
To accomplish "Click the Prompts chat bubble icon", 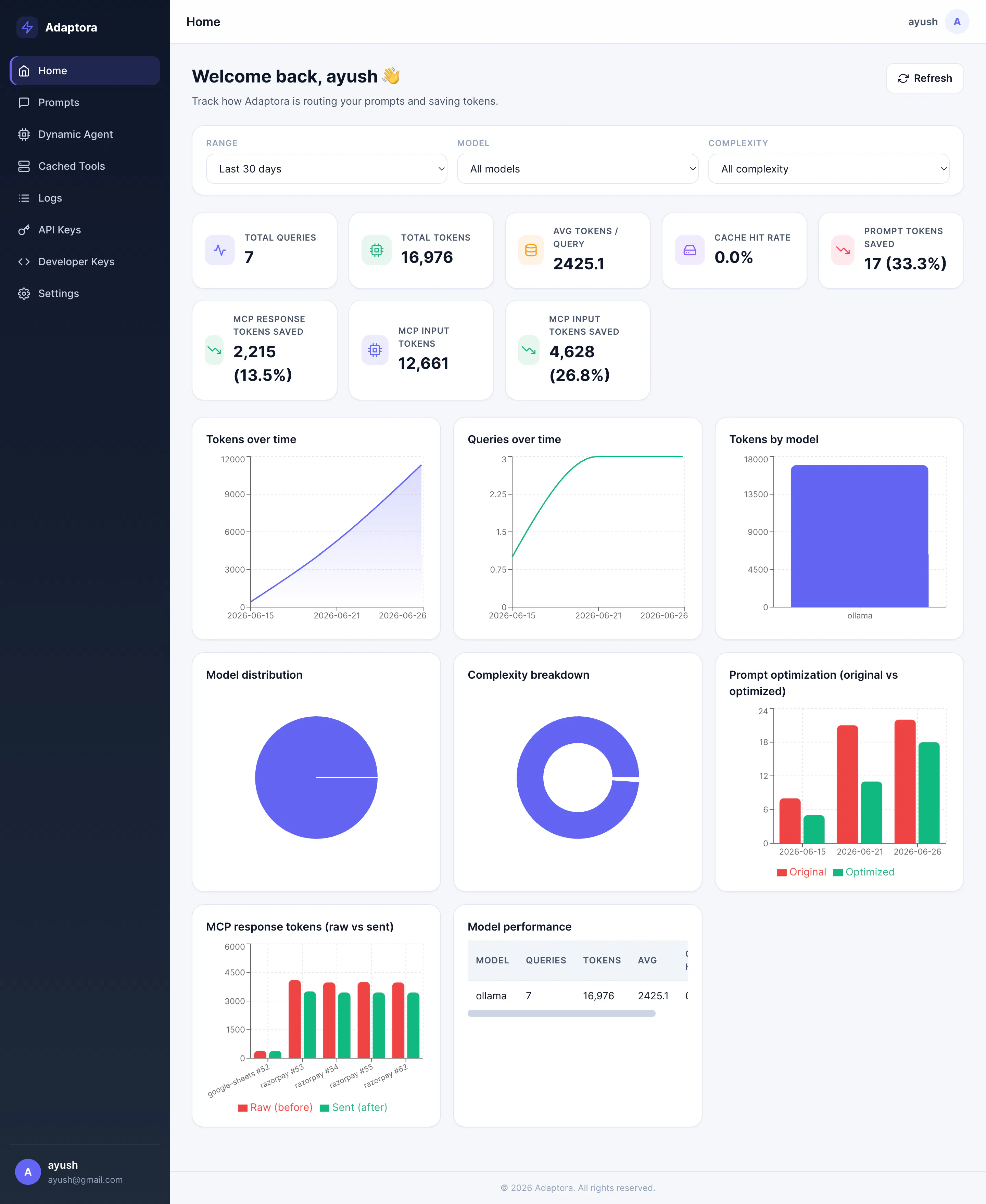I will click(x=24, y=103).
